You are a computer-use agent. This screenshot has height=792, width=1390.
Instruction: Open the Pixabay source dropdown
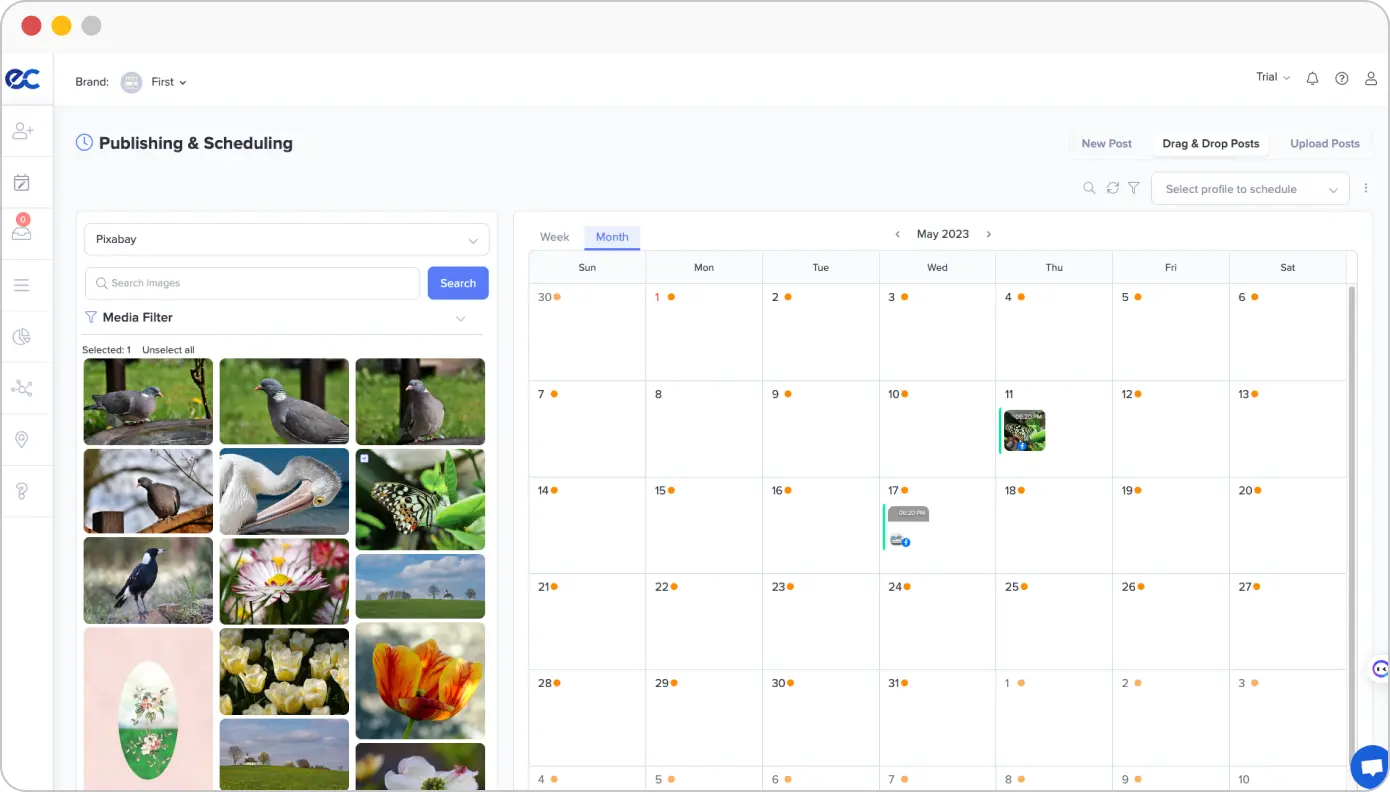[286, 239]
